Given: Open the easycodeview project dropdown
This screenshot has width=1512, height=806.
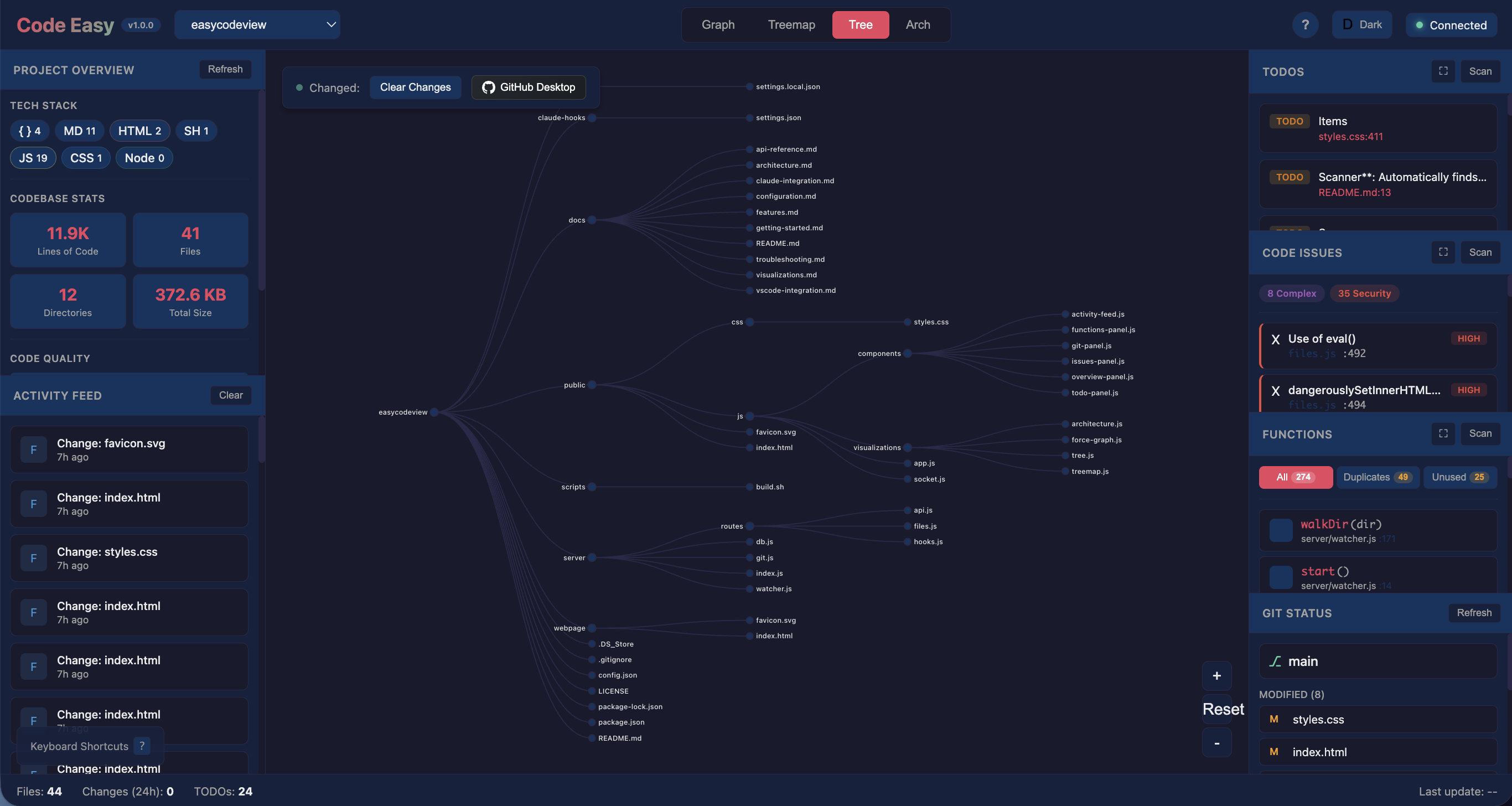Looking at the screenshot, I should pos(257,25).
